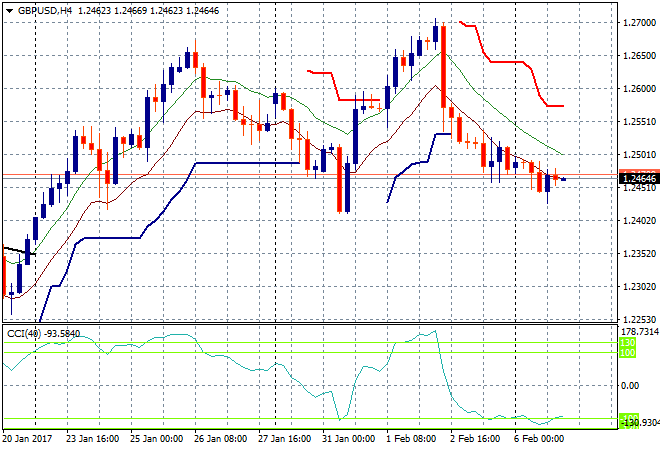The height and width of the screenshot is (450, 660).
Task: Click the 178.7314 CCI scale value
Action: point(639,332)
